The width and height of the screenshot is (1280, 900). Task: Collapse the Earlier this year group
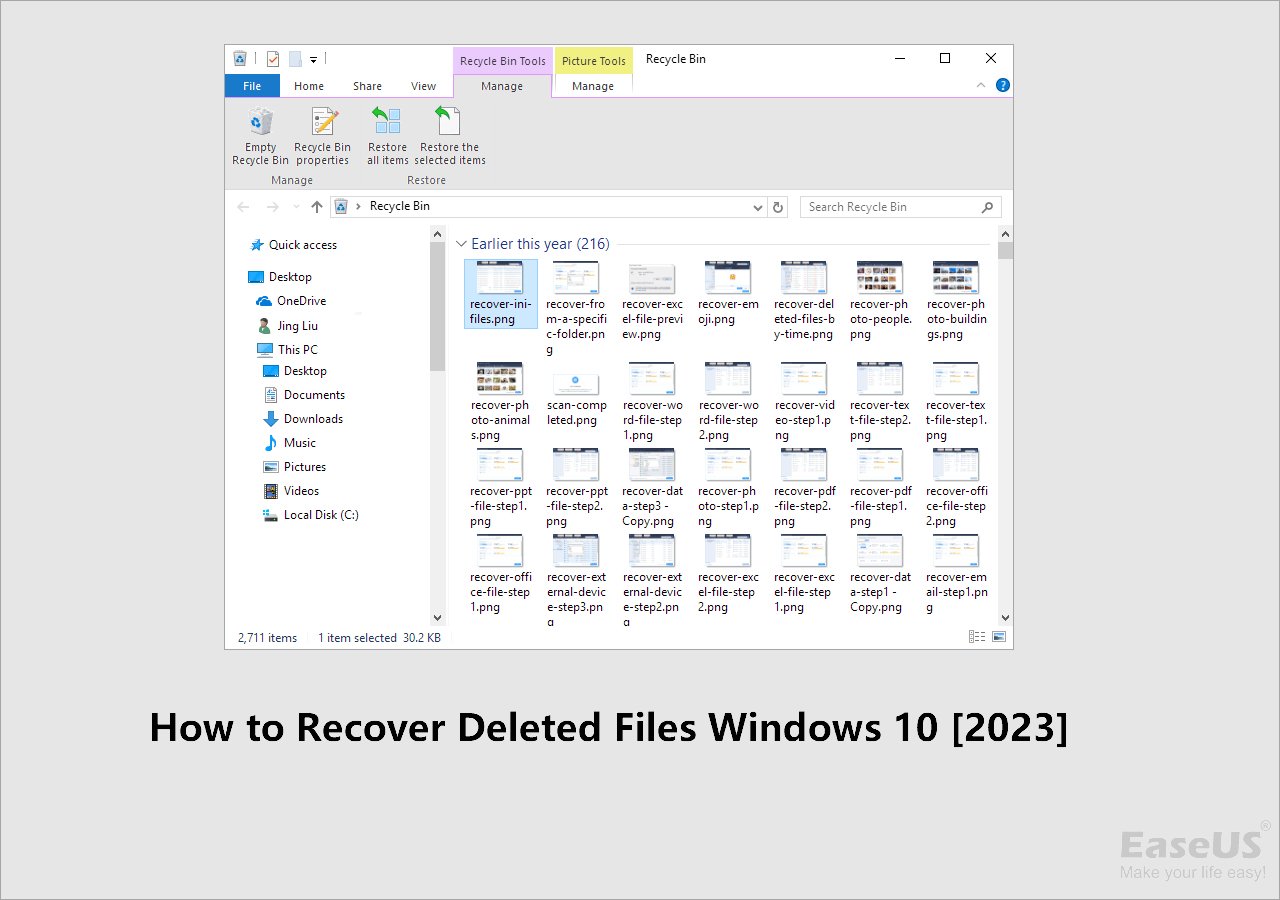pyautogui.click(x=461, y=244)
